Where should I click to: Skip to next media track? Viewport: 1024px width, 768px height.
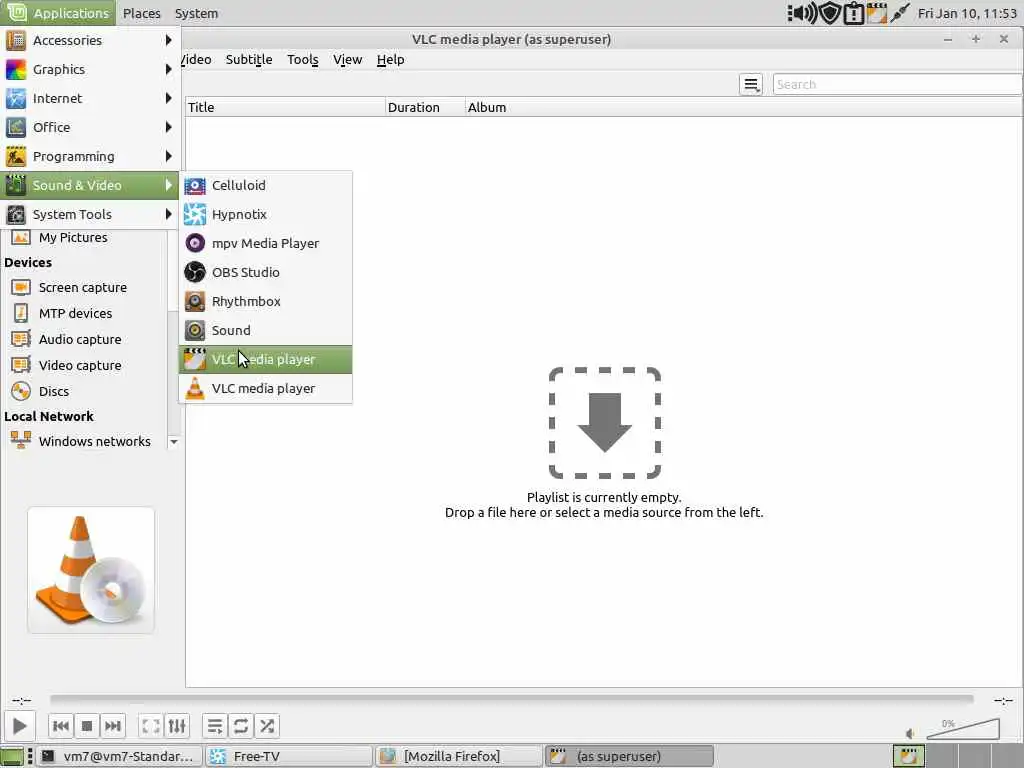113,726
